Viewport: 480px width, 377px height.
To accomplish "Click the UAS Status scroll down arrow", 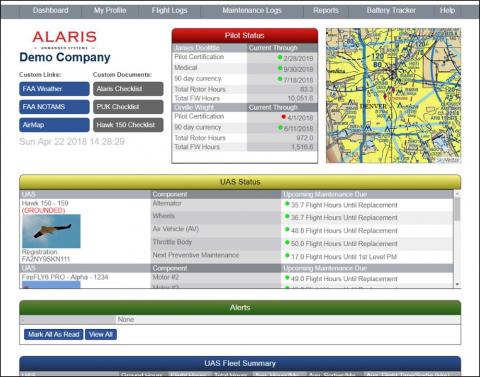I will 457,284.
